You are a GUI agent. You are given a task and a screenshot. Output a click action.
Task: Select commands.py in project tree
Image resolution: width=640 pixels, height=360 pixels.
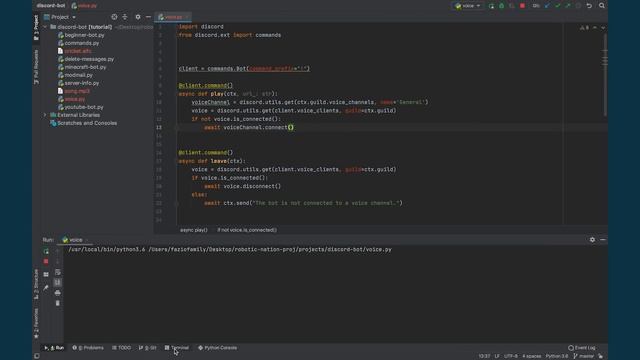78,43
